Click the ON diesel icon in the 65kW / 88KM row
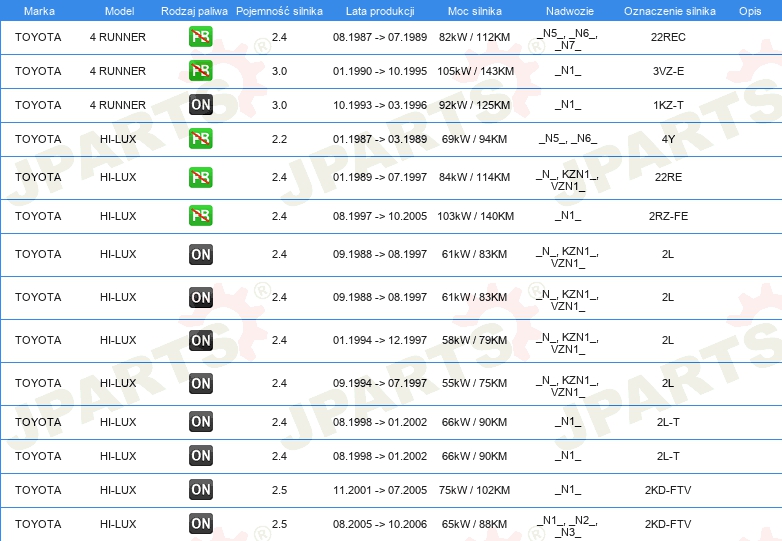Image resolution: width=782 pixels, height=541 pixels. [x=200, y=524]
